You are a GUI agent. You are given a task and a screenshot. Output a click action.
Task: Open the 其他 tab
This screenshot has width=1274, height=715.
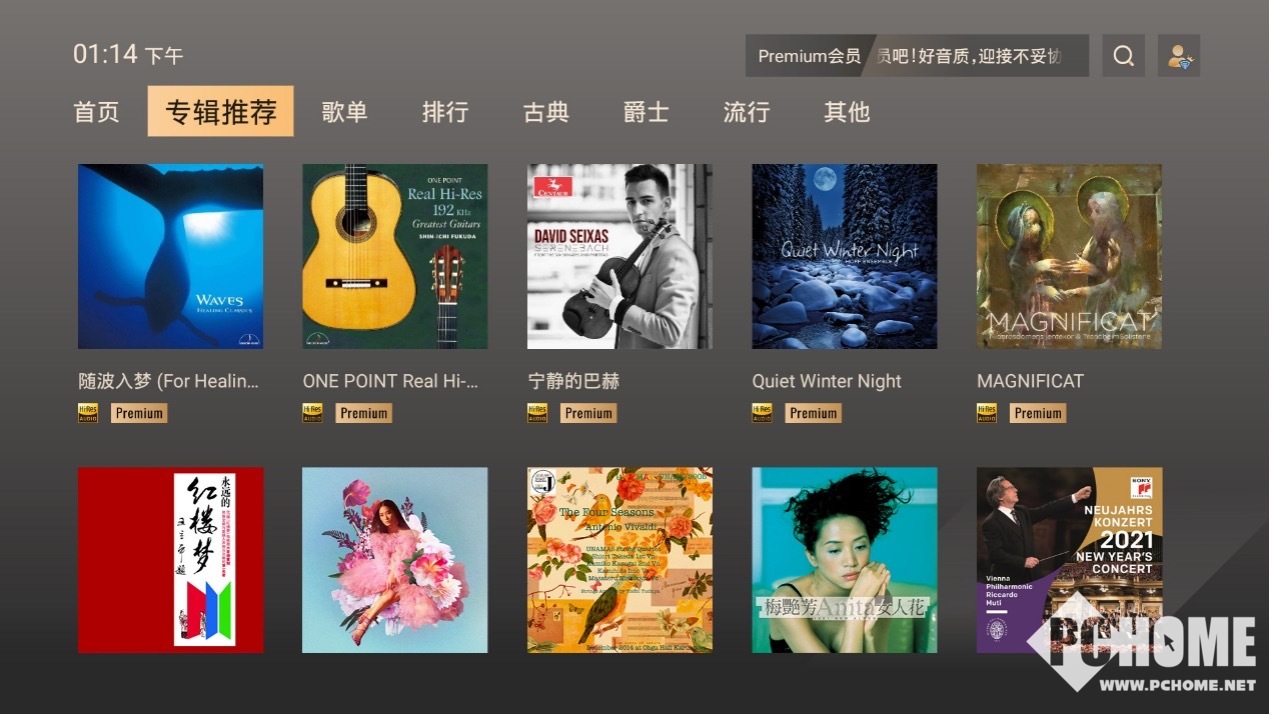point(847,112)
